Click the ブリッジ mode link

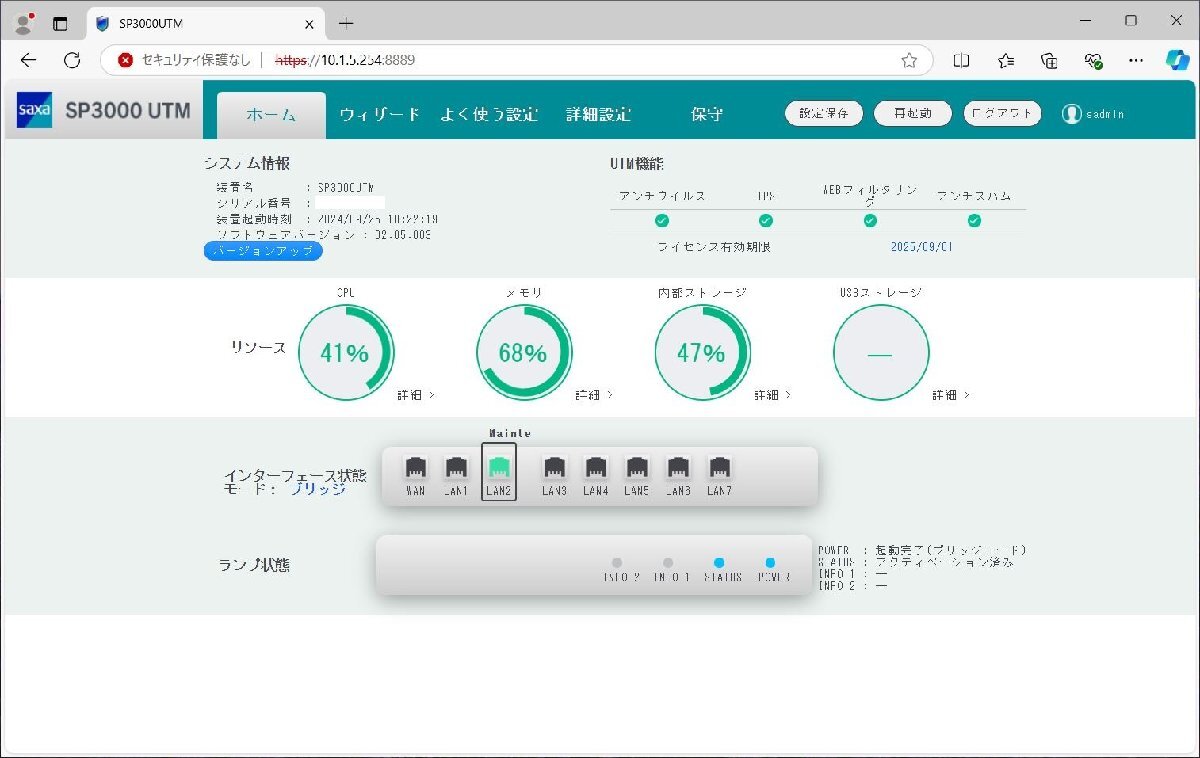319,490
